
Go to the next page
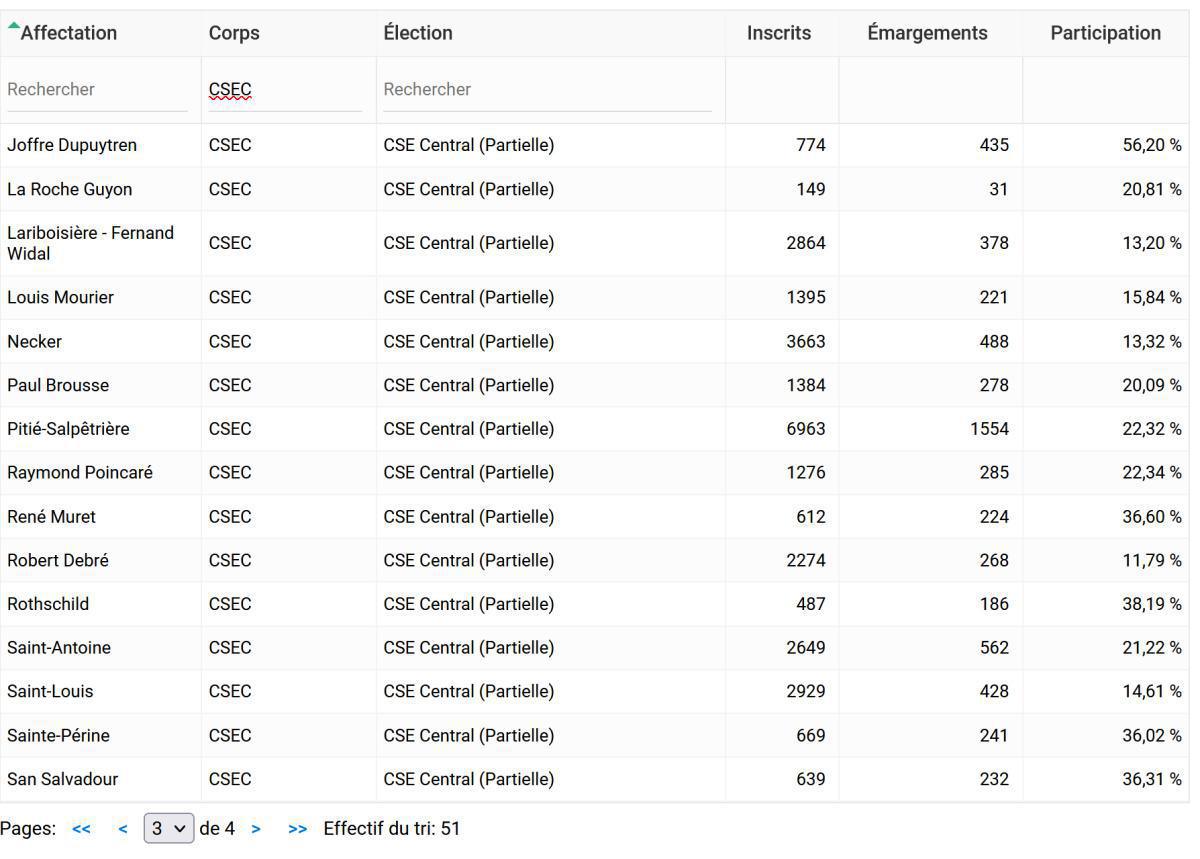tap(256, 829)
